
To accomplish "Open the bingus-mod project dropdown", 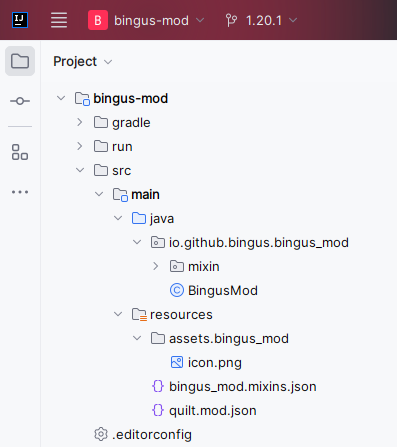I will click(200, 20).
